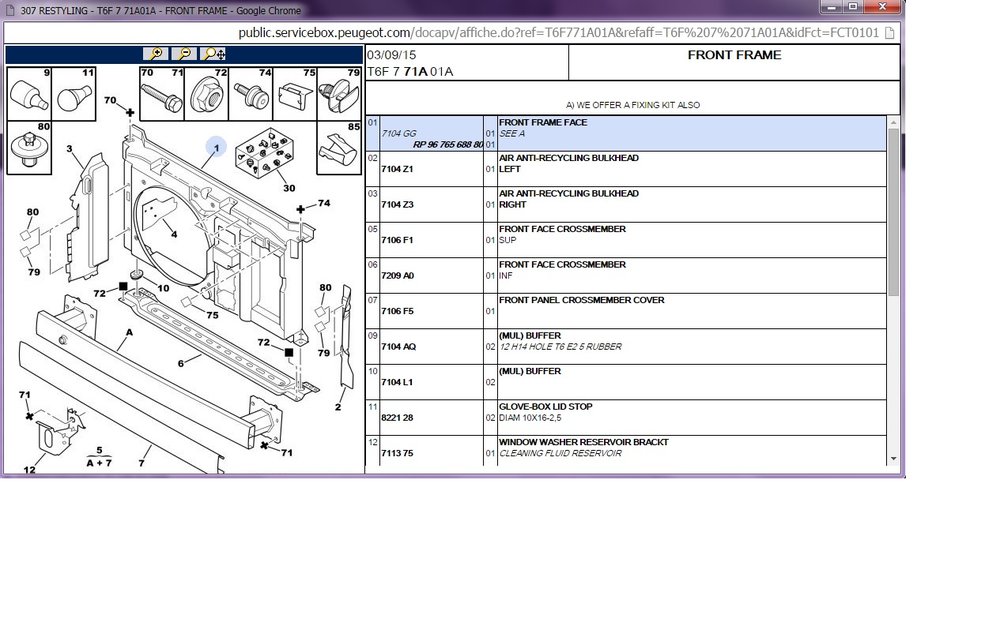The width and height of the screenshot is (1000, 641).
Task: Click the parts list scroll down arrow
Action: pos(893,459)
